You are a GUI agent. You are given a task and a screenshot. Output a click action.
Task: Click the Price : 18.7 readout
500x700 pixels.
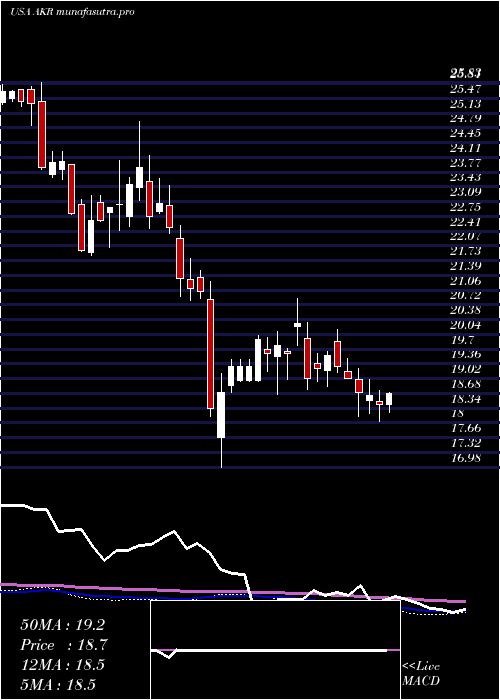coord(62,645)
